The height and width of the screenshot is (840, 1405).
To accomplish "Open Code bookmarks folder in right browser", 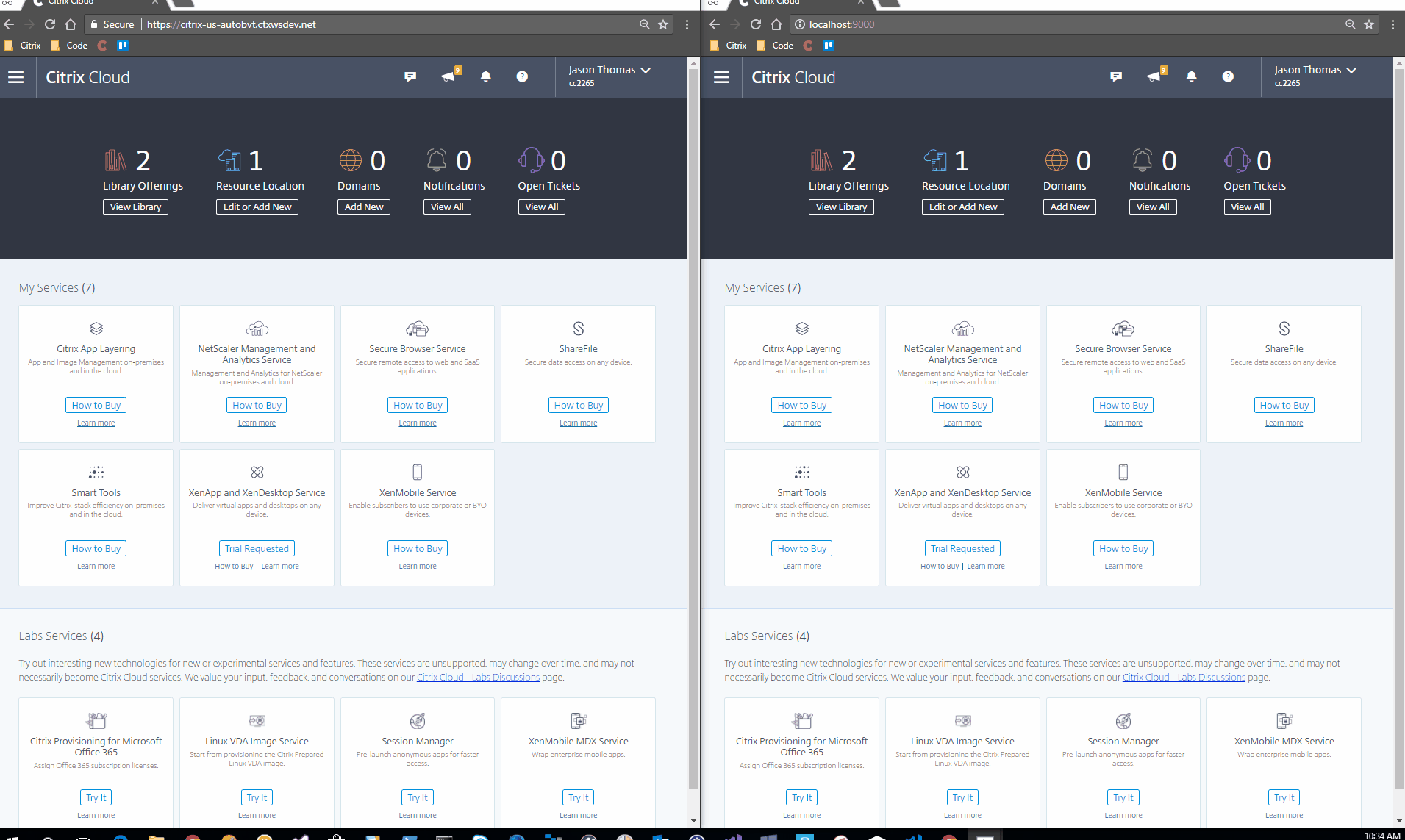I will click(775, 46).
